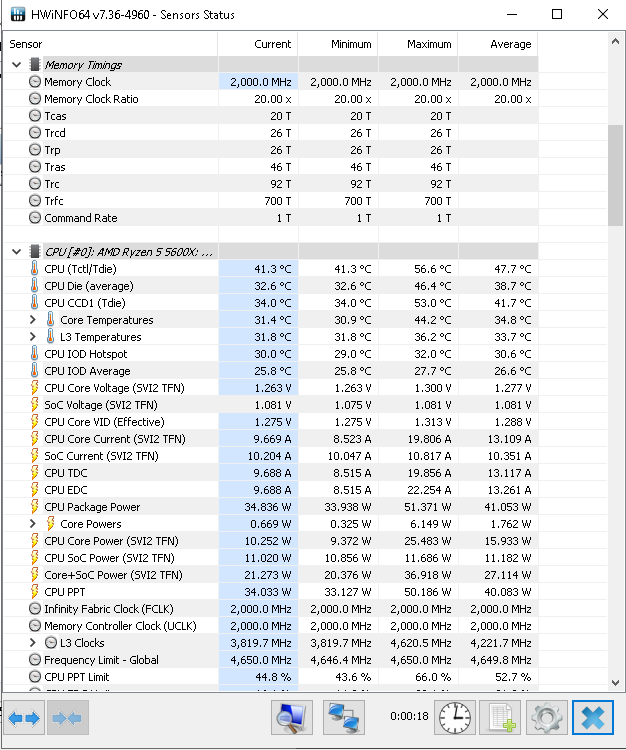Expand the L3 Temperatures row
This screenshot has height=750, width=626.
coord(35,337)
